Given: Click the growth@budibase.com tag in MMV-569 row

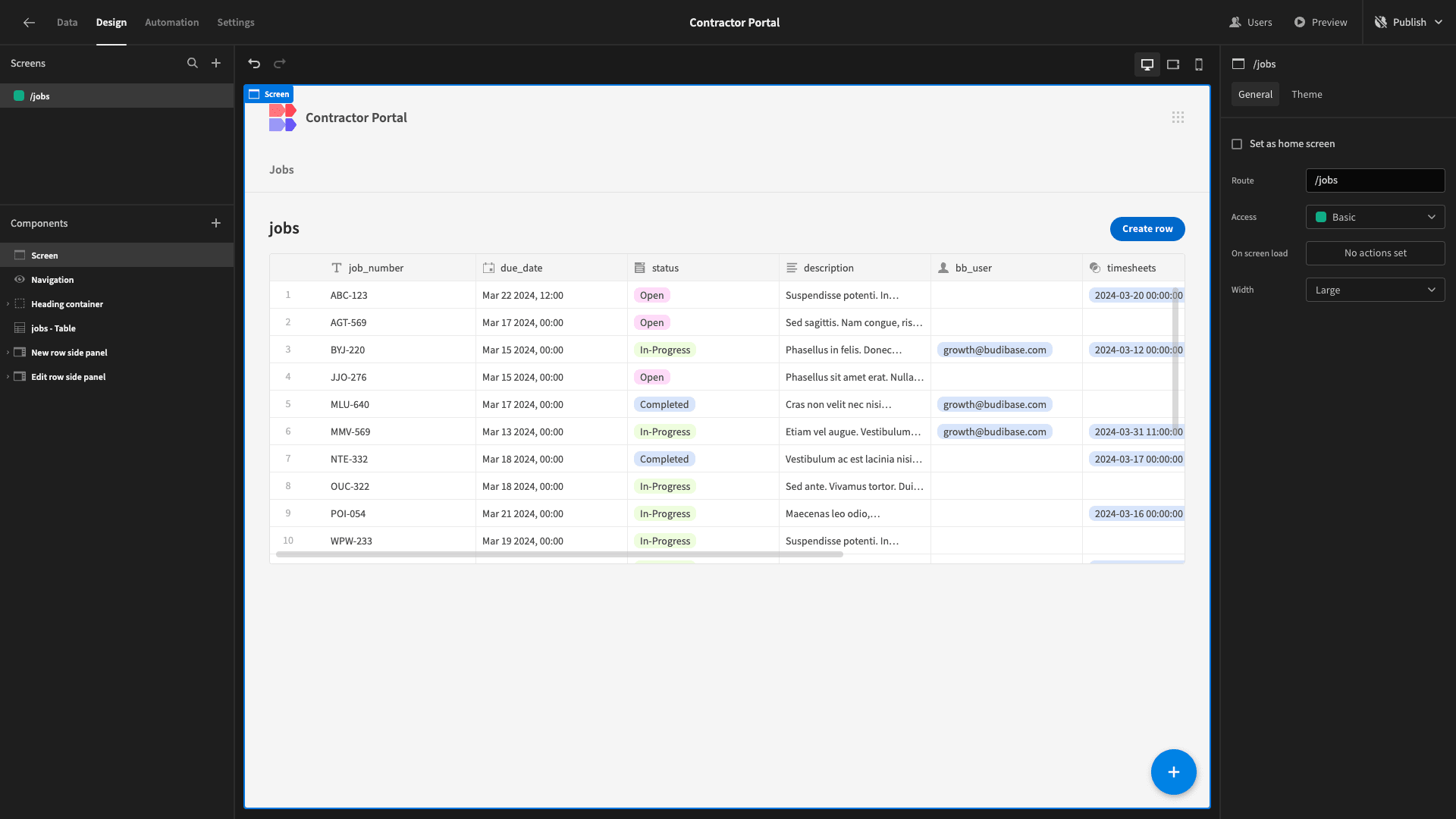Looking at the screenshot, I should coord(994,432).
